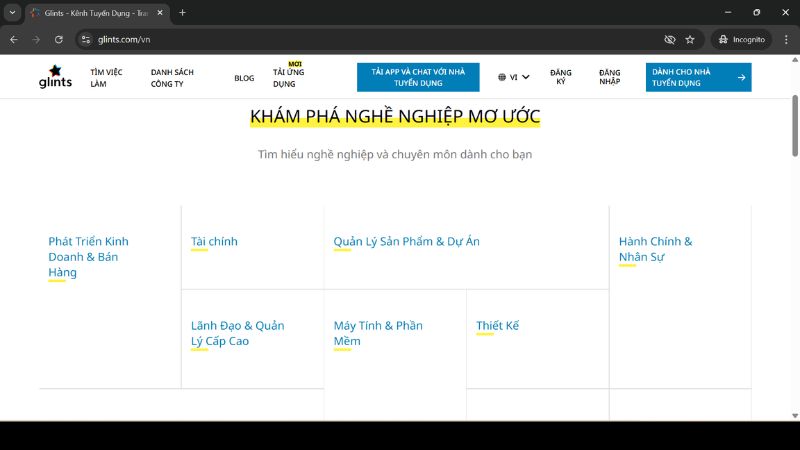Open Máy Tính & Phần Mềm category

[378, 333]
